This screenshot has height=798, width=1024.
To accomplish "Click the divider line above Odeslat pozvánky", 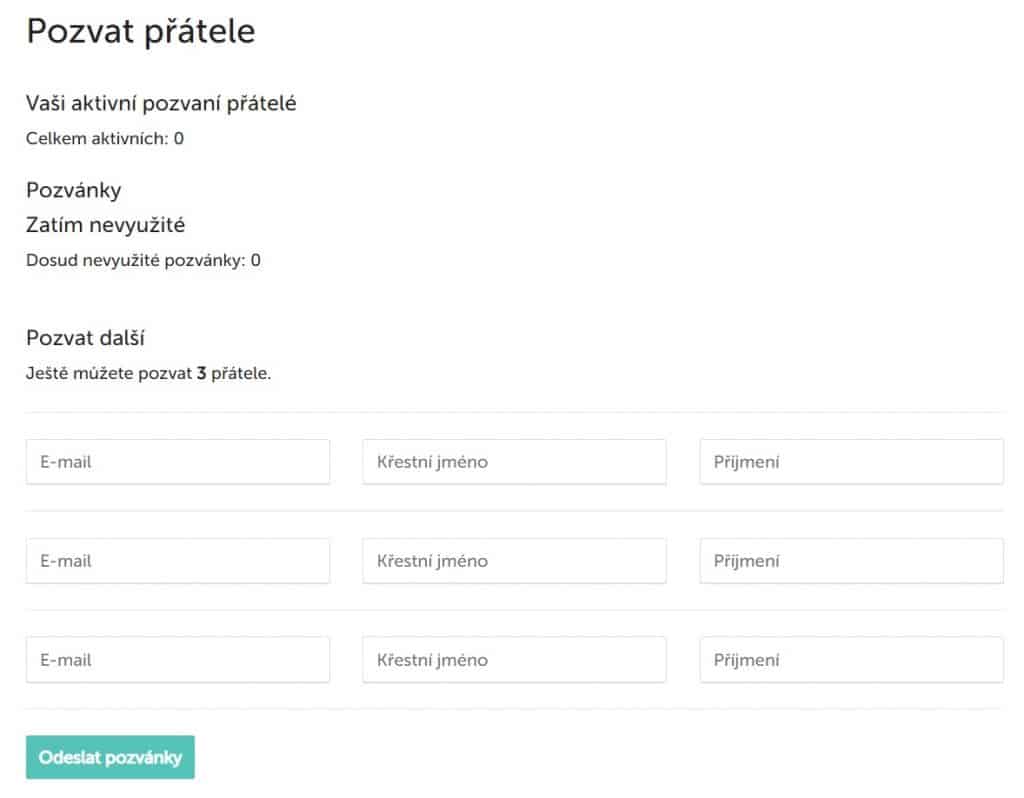I will click(514, 709).
